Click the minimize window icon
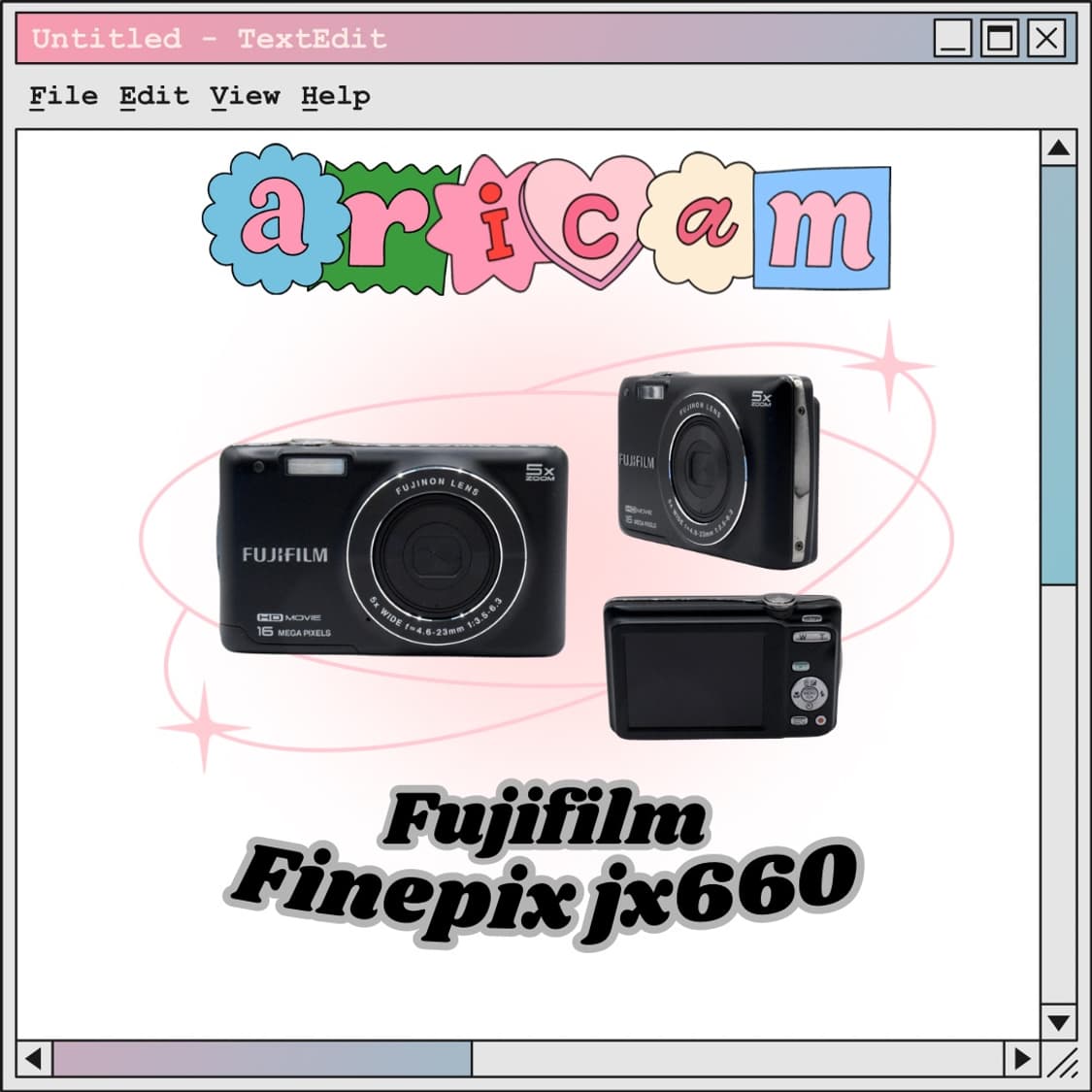This screenshot has width=1092, height=1092. 951,40
